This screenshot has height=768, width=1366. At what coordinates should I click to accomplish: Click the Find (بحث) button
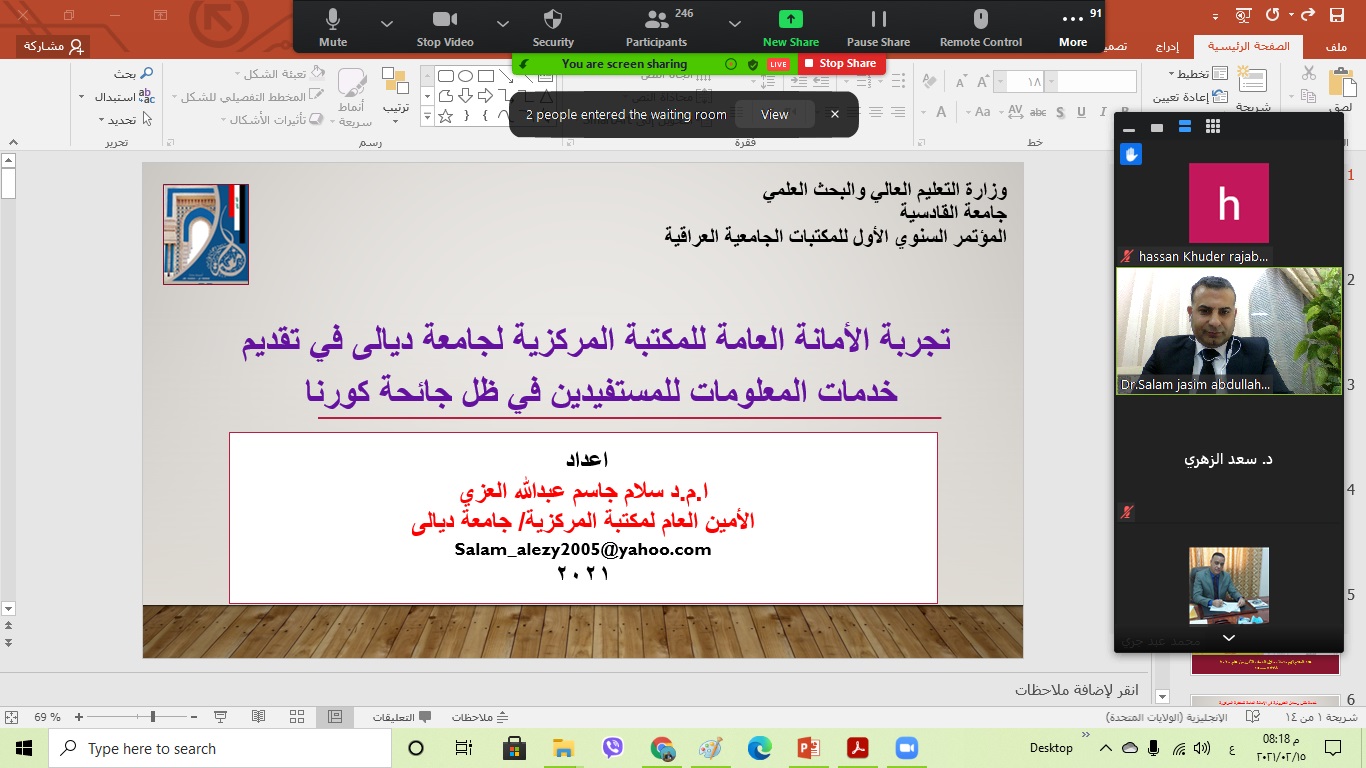(x=133, y=74)
